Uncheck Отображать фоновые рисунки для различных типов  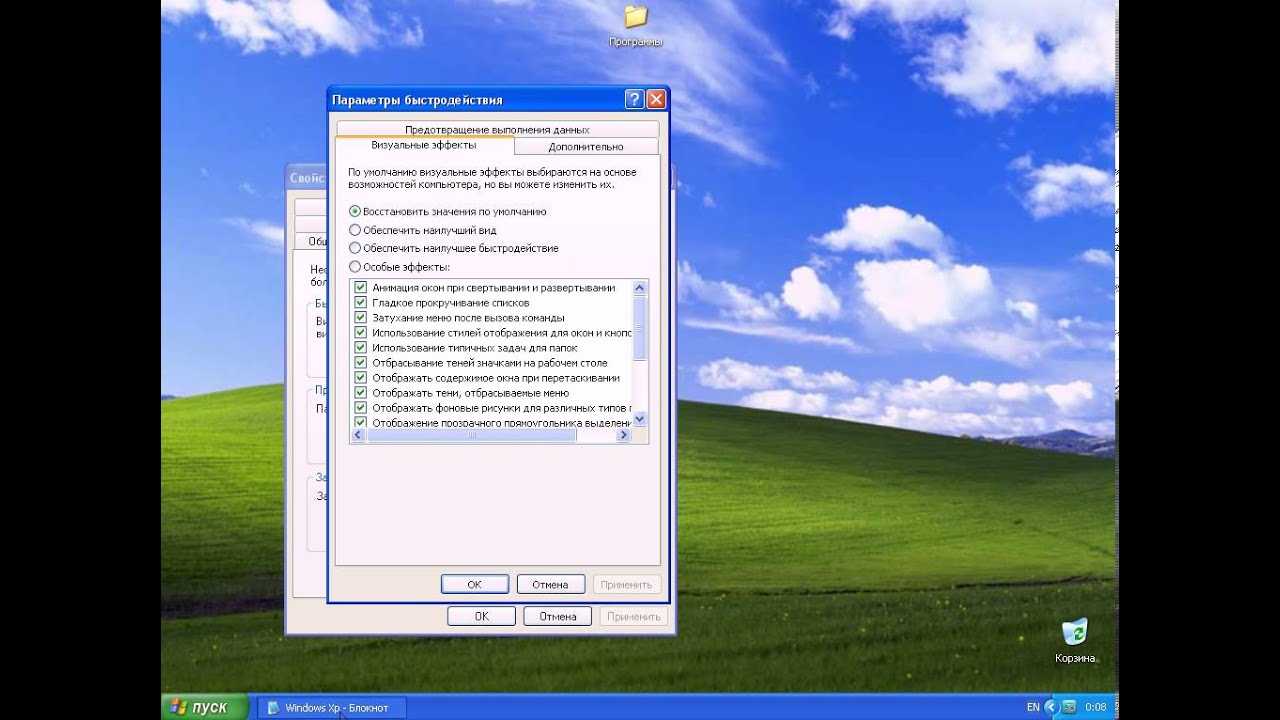click(361, 408)
